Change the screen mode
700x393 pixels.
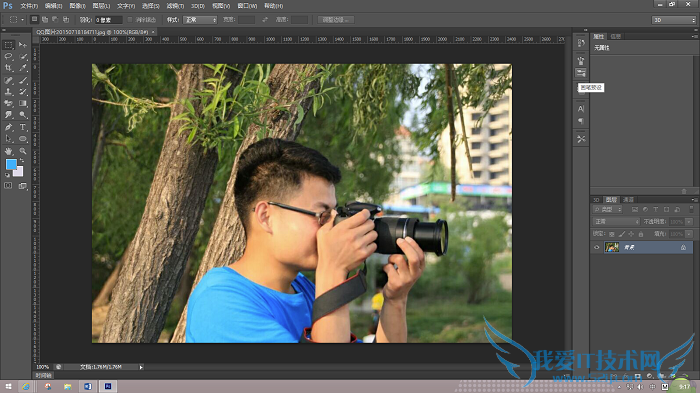(x=22, y=186)
